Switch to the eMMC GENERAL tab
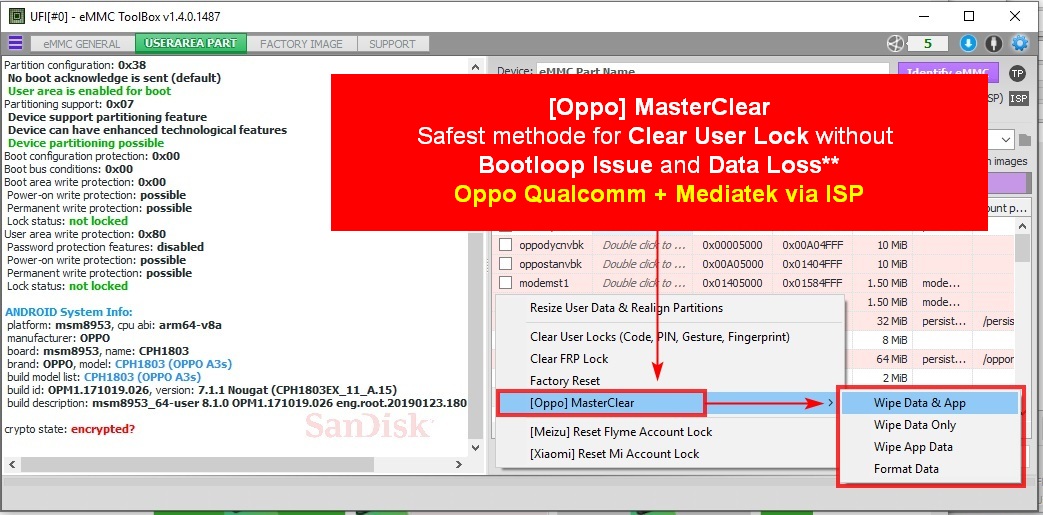1043x515 pixels. (x=82, y=44)
